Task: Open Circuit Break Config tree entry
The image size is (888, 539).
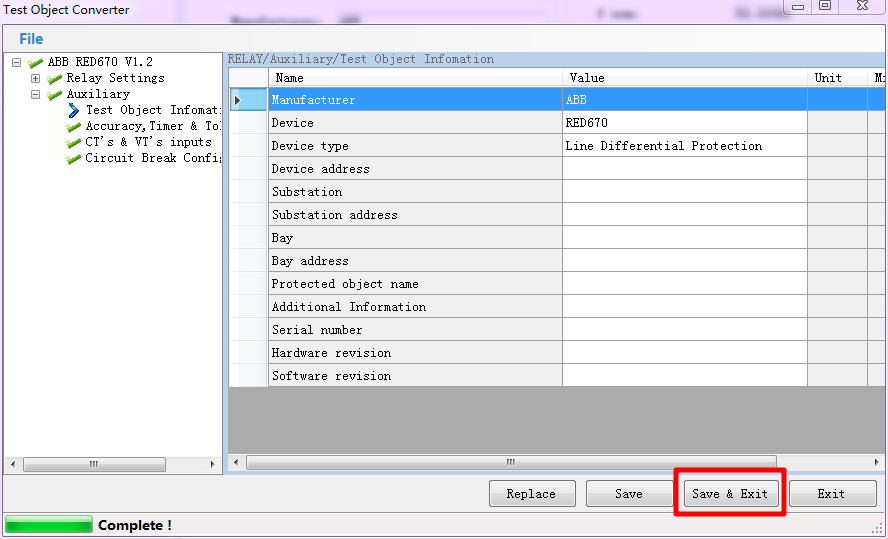Action: [153, 157]
